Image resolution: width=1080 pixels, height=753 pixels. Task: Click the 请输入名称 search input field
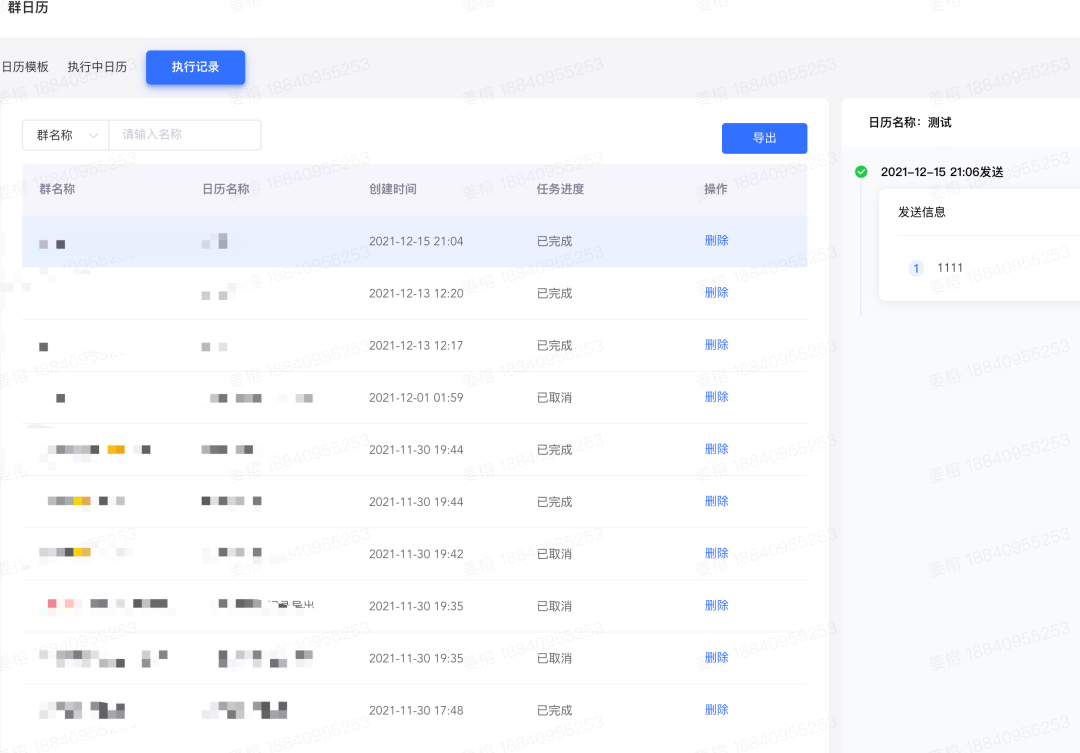pos(184,135)
